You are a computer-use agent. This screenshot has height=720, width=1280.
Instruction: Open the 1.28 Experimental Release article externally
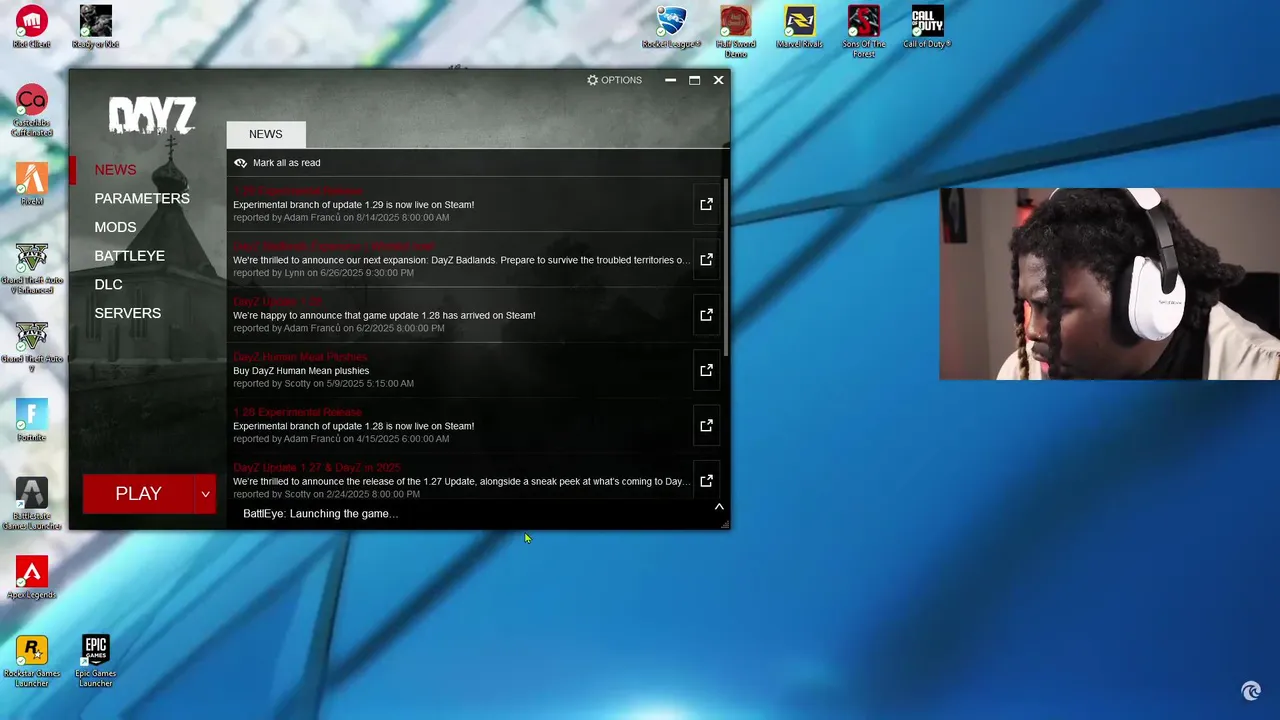(x=706, y=426)
